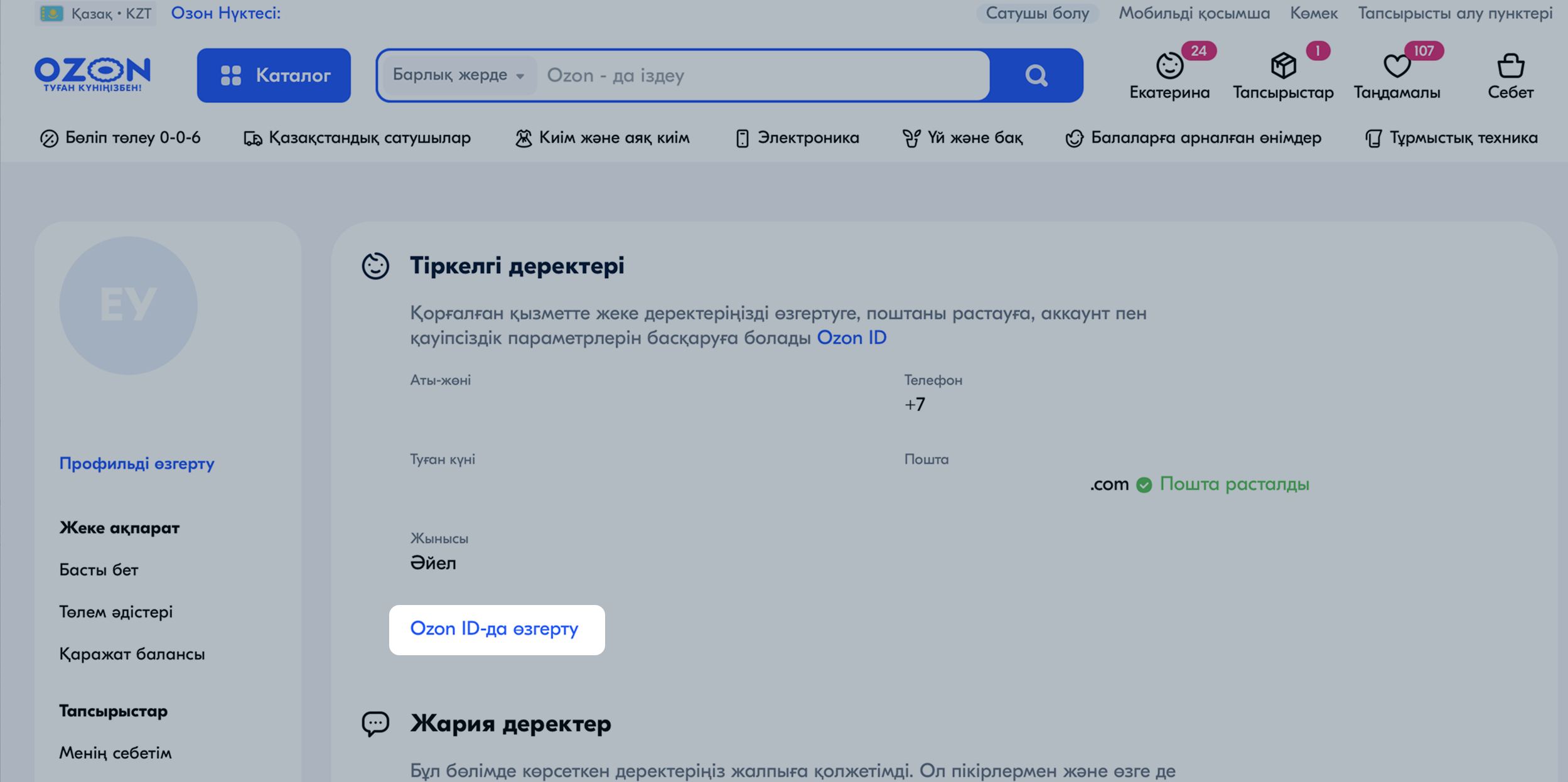Expand the Барлық жерде search scope dropdown
Image resolution: width=1568 pixels, height=782 pixels.
click(459, 75)
